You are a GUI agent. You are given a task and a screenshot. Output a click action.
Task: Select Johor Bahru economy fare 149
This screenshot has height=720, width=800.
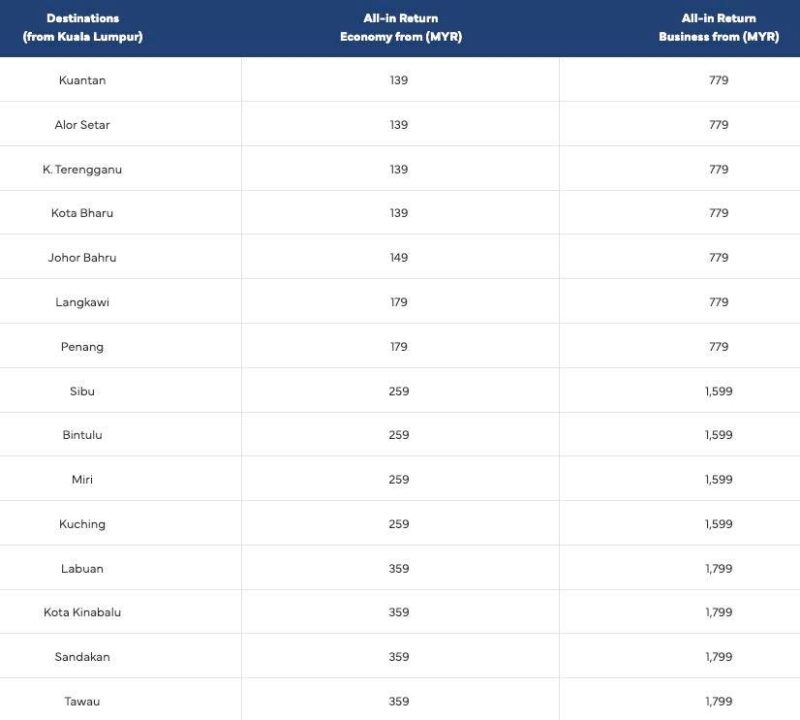click(x=399, y=257)
